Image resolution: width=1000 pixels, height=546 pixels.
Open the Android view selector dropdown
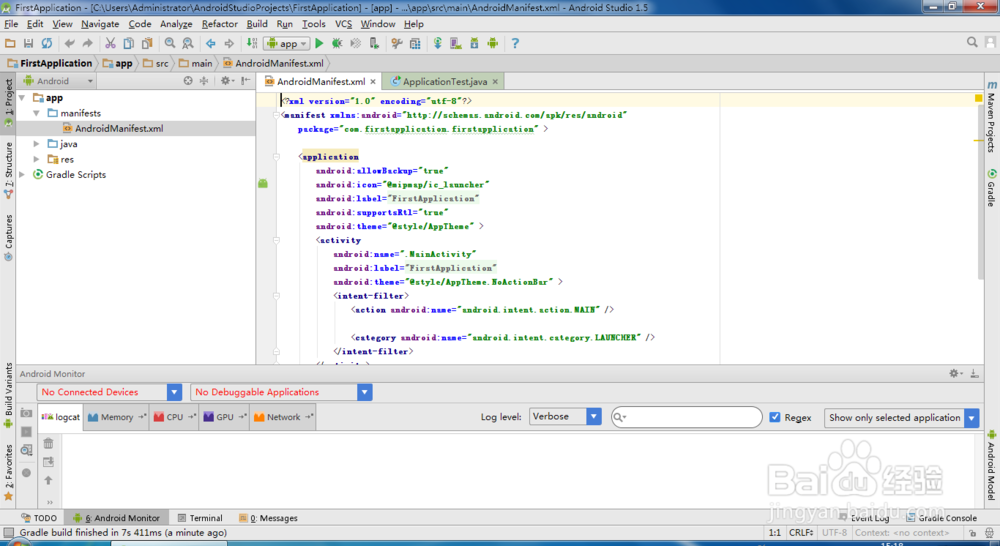pyautogui.click(x=59, y=81)
